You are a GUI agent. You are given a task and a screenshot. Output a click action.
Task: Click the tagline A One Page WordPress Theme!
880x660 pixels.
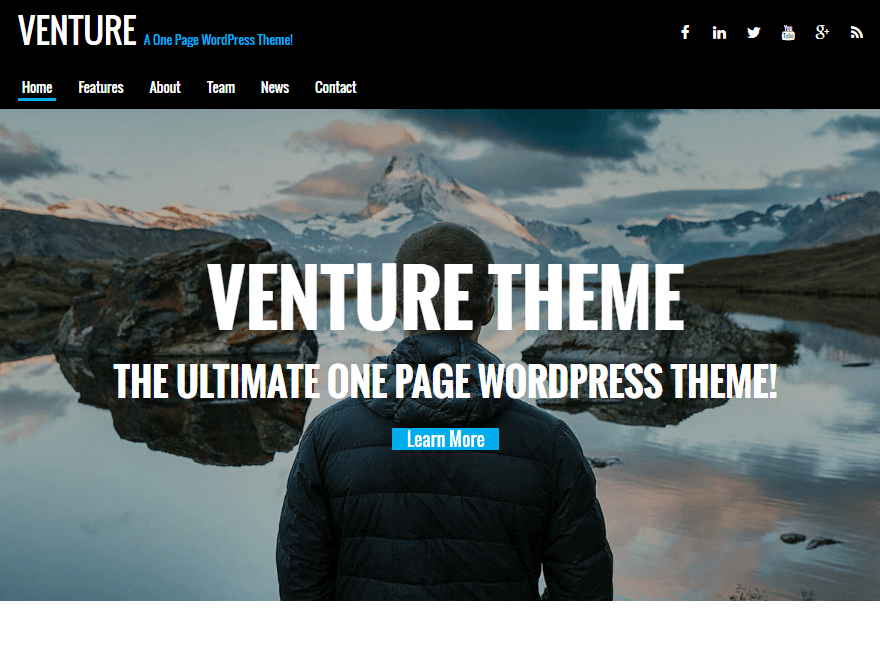[x=218, y=40]
